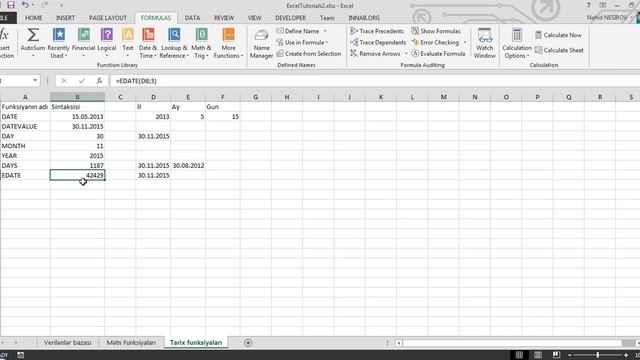Open AutoSum function
Screen dimensions: 640x360
(x=33, y=43)
